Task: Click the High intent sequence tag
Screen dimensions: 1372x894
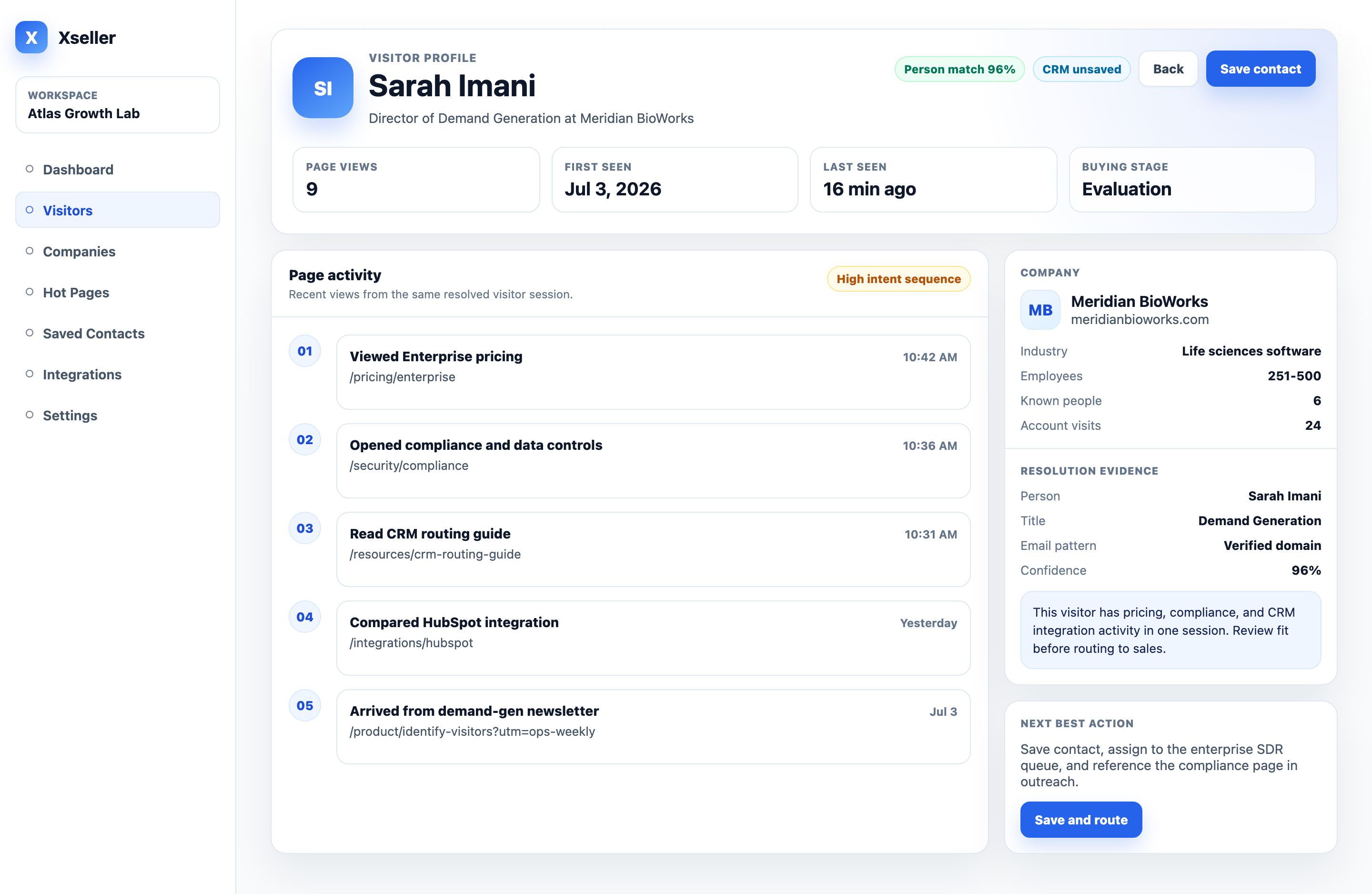Action: tap(898, 279)
